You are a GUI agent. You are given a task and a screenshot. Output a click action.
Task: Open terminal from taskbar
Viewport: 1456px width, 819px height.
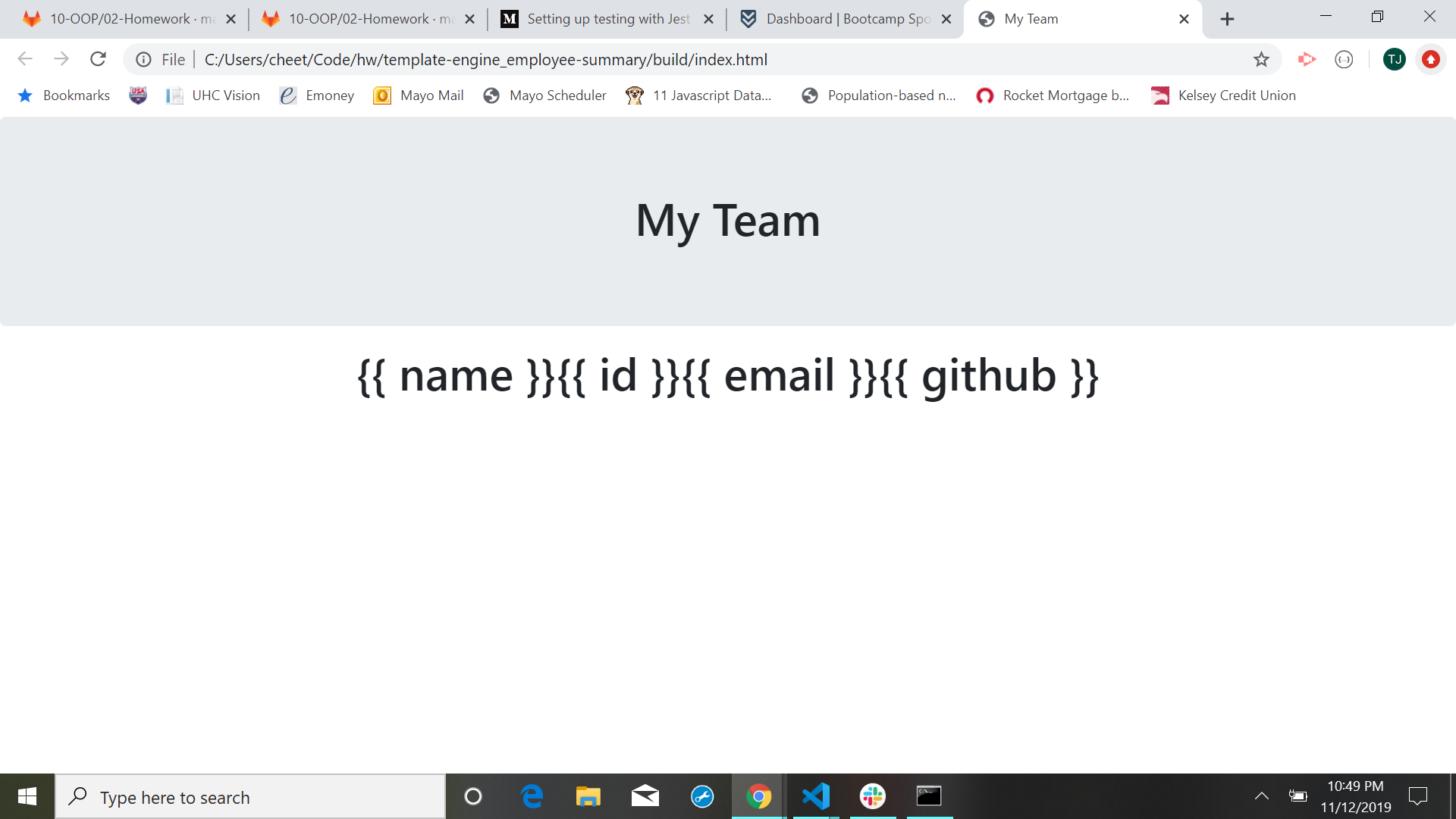(x=928, y=796)
